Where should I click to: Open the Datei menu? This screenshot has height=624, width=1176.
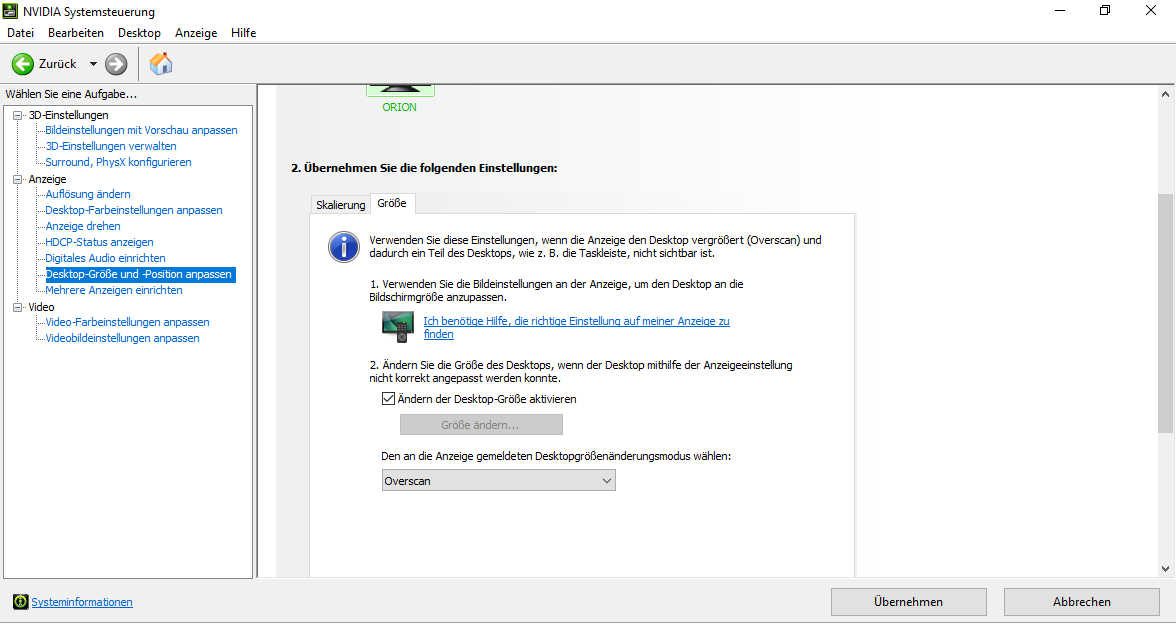20,32
